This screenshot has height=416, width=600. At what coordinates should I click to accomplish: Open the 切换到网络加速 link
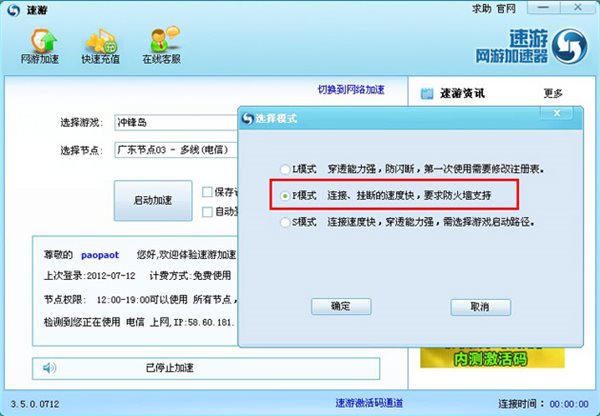click(x=351, y=90)
